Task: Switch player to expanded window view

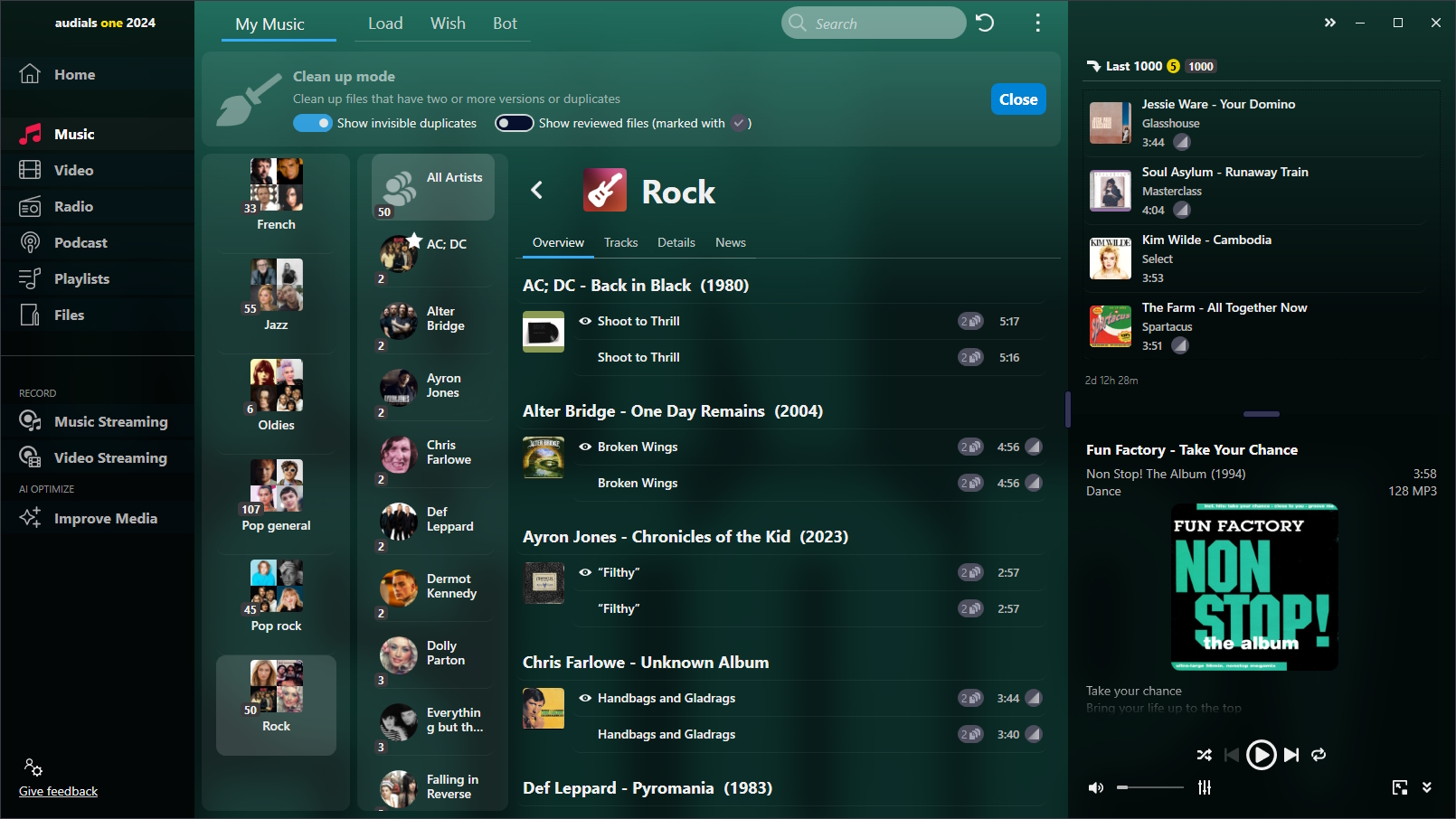Action: coord(1400,787)
